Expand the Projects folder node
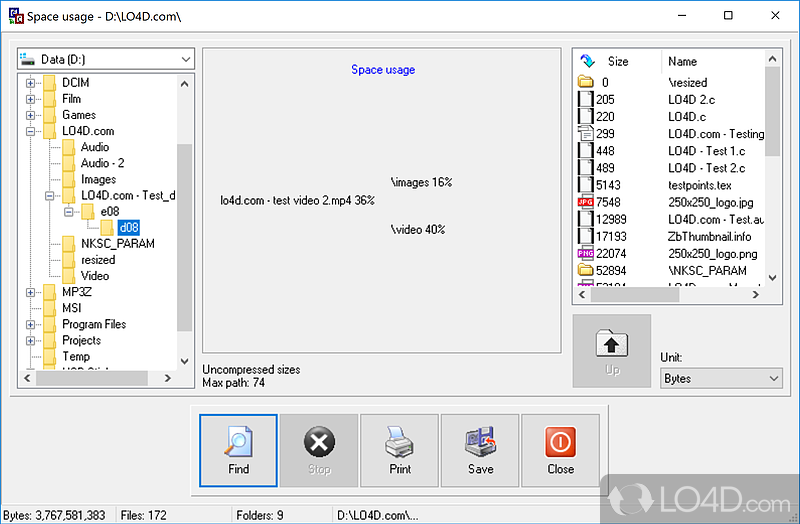Viewport: 800px width, 524px height. (x=31, y=340)
